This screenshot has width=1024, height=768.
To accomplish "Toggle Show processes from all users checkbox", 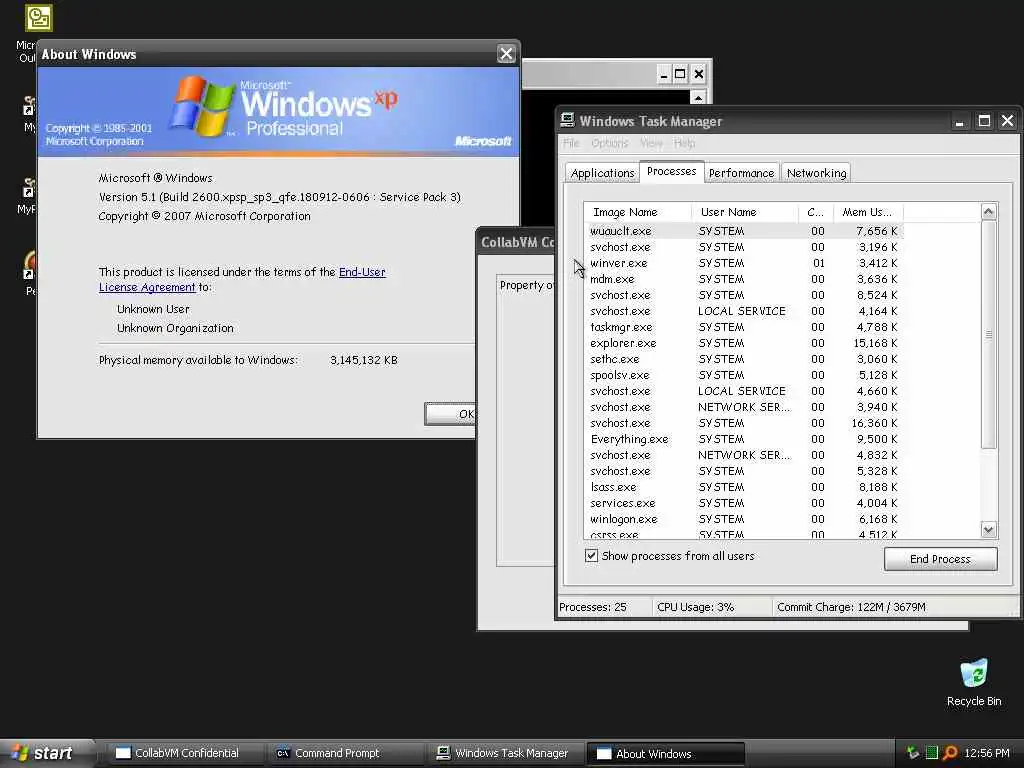I will (591, 556).
